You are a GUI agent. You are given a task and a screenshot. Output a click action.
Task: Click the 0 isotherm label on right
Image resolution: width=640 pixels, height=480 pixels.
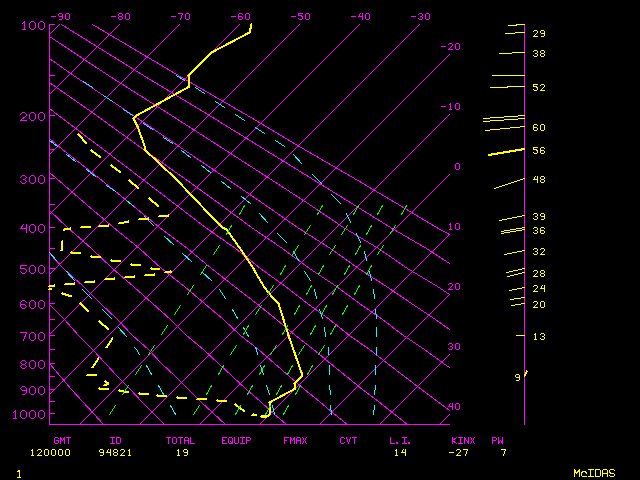tap(457, 167)
